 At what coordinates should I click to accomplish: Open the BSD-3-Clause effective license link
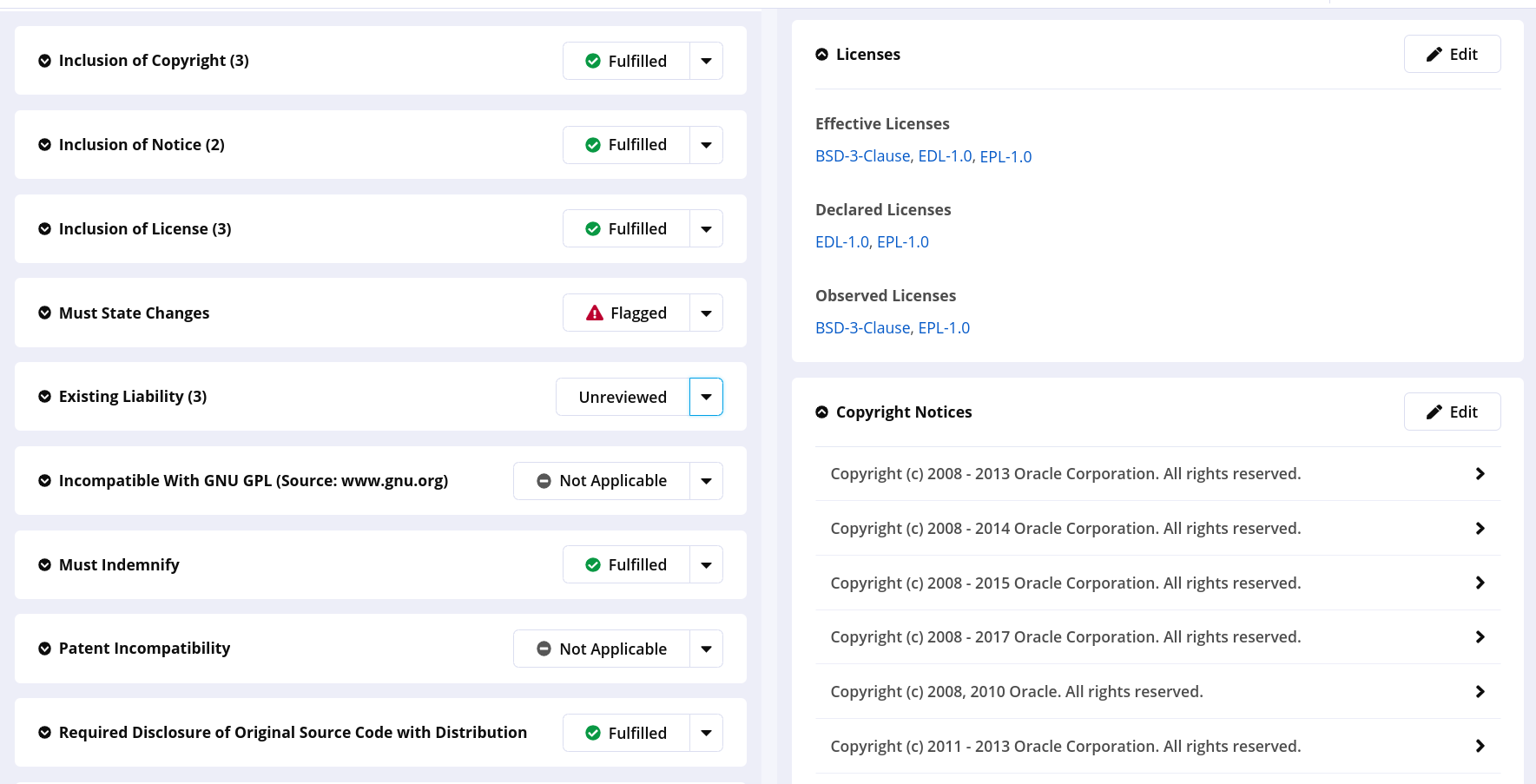[862, 156]
